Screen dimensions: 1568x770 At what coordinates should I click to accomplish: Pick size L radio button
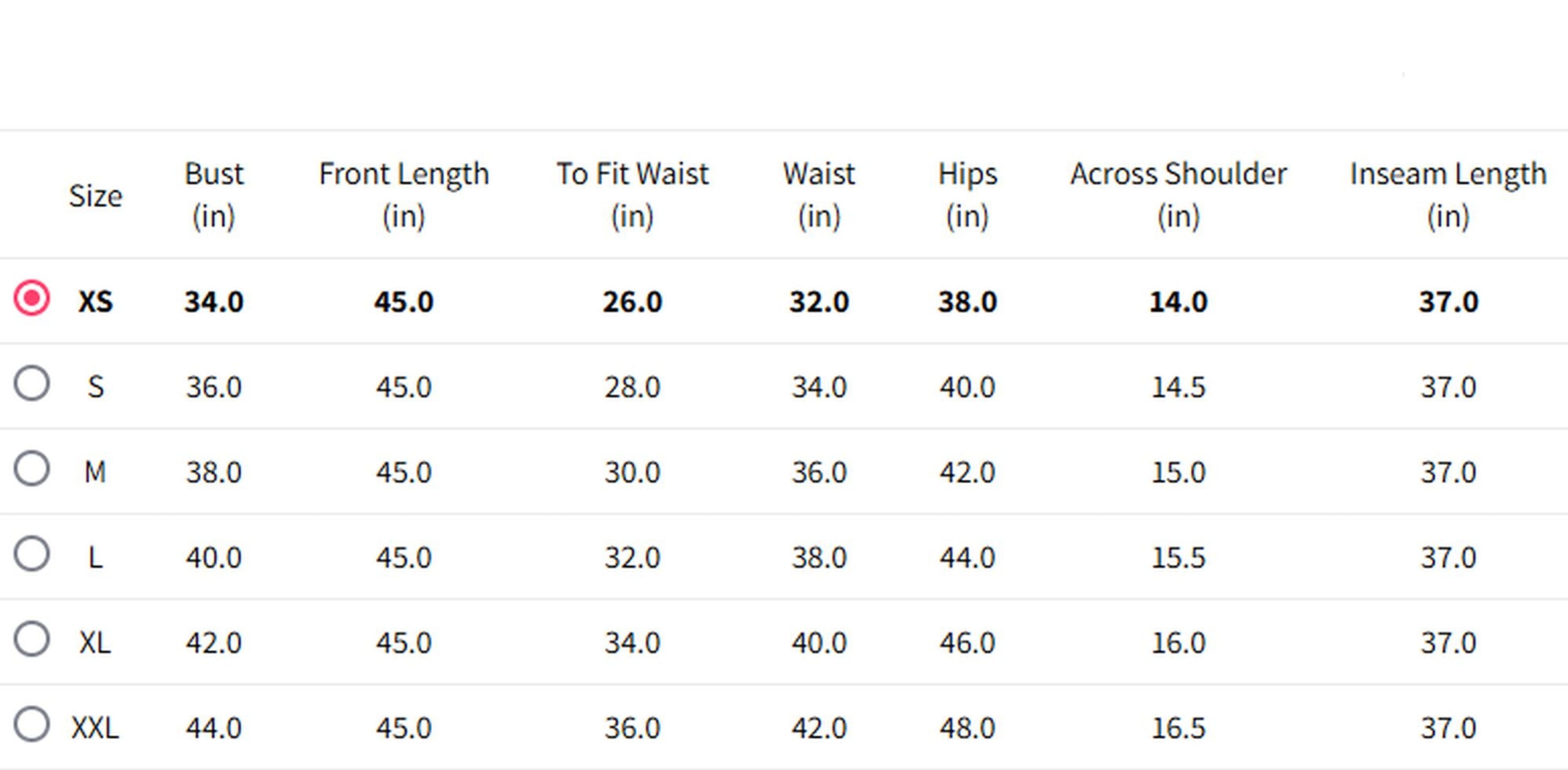pyautogui.click(x=32, y=554)
